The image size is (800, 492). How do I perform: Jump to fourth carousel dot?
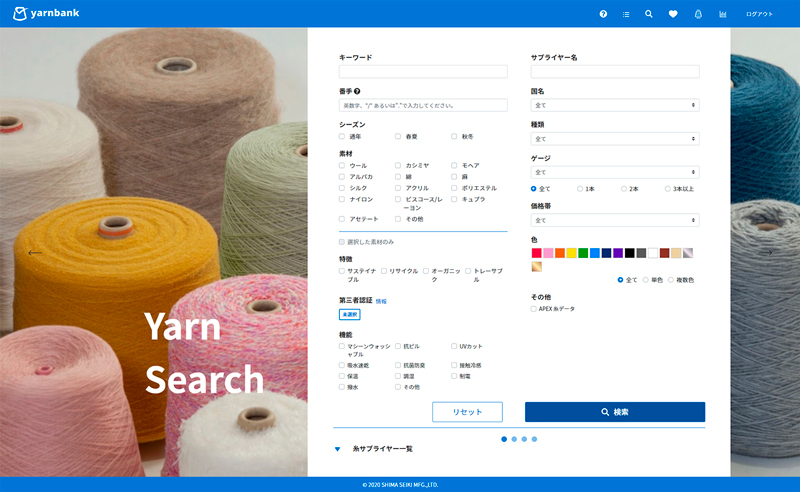tap(534, 439)
